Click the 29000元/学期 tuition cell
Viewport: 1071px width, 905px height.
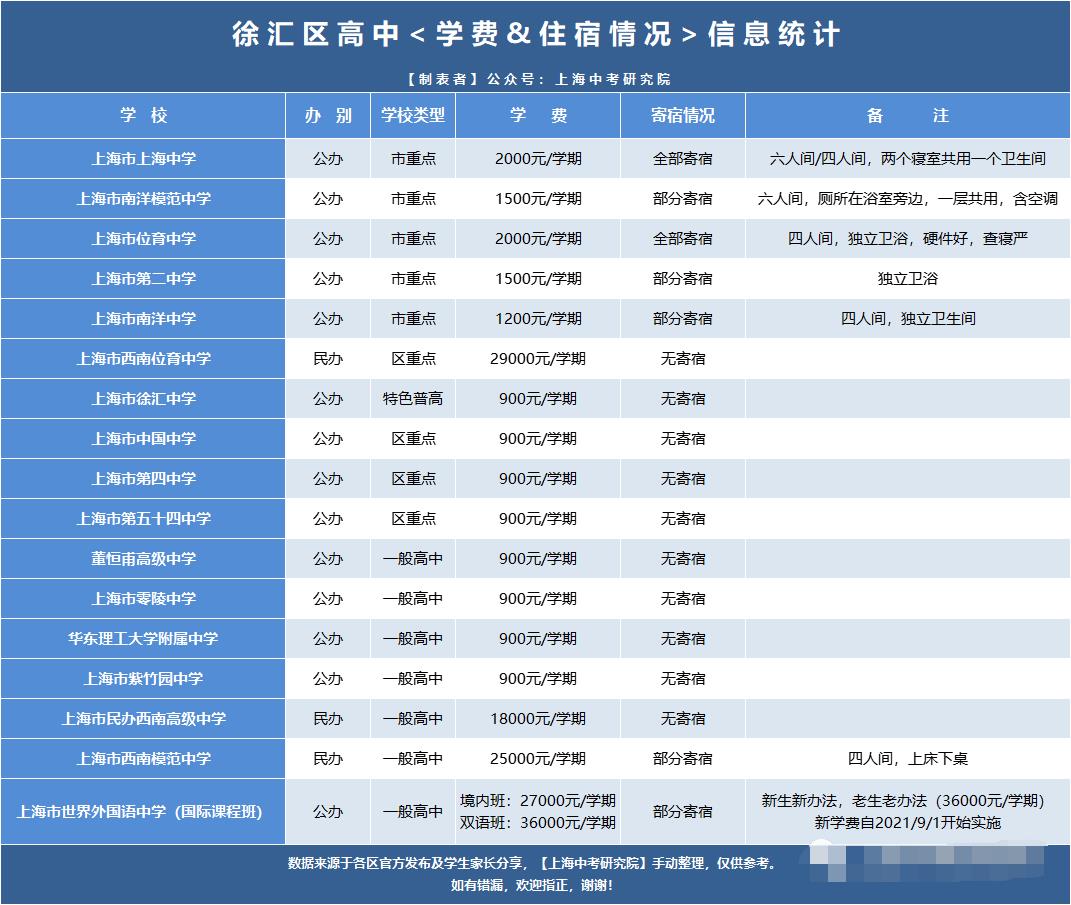coord(538,358)
